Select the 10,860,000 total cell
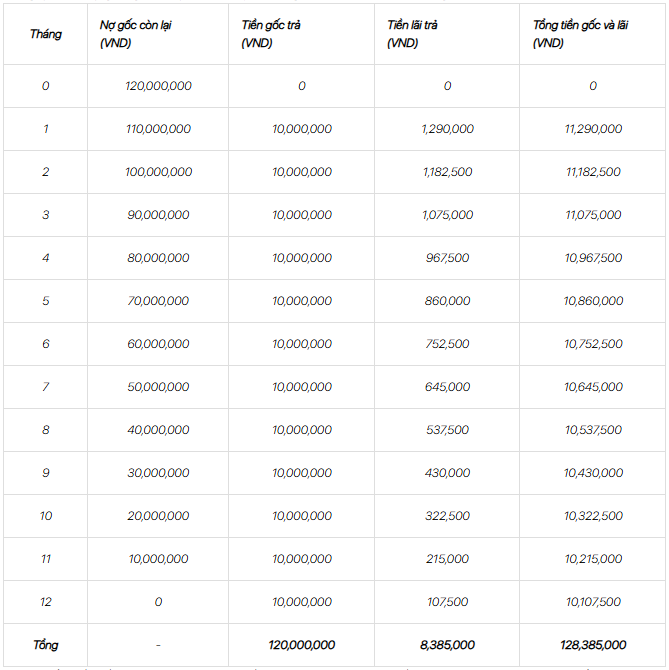The height and width of the screenshot is (670, 669). click(x=593, y=301)
